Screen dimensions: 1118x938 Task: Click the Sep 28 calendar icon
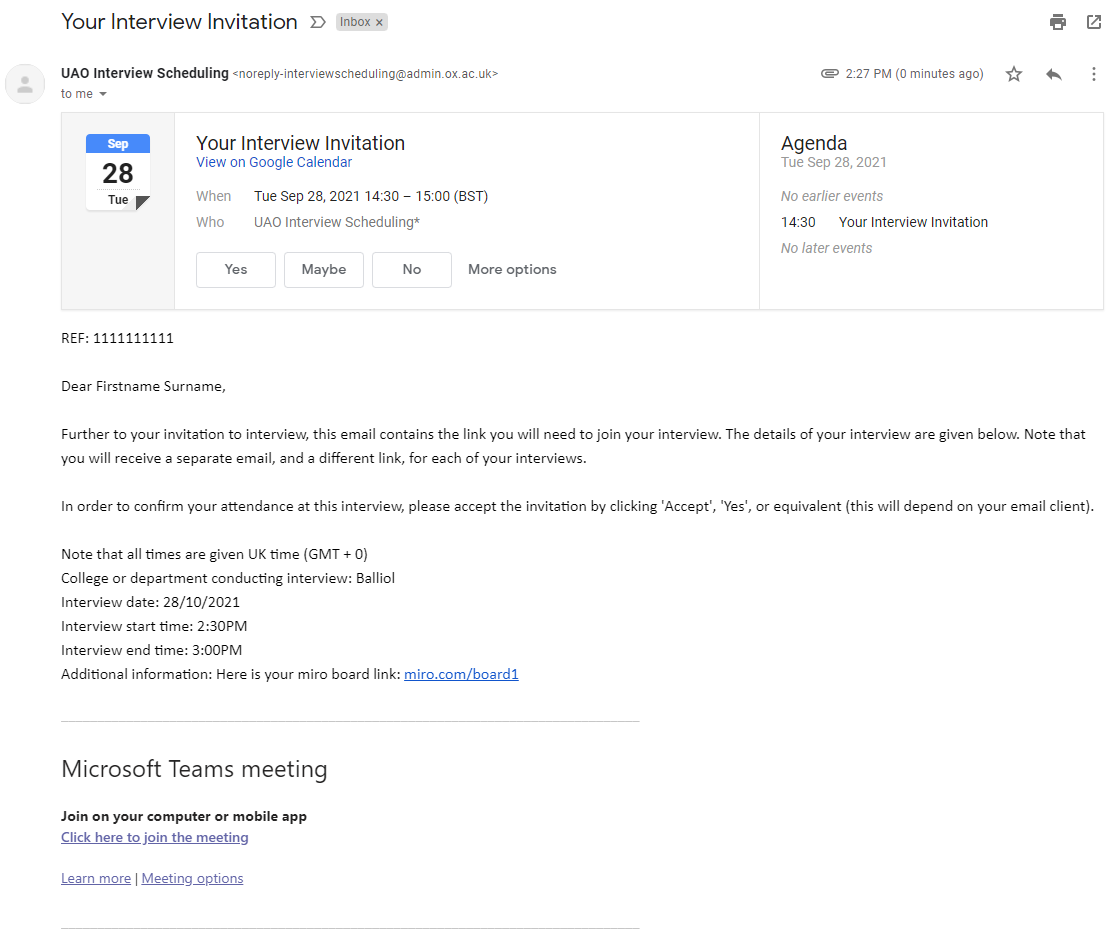118,172
